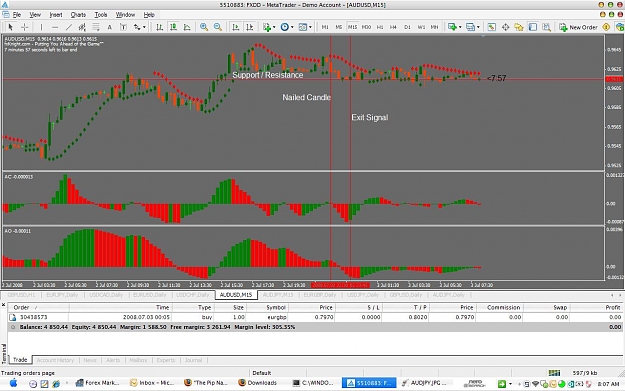Close the Terminal panel with x
The image size is (625, 391).
(4, 305)
